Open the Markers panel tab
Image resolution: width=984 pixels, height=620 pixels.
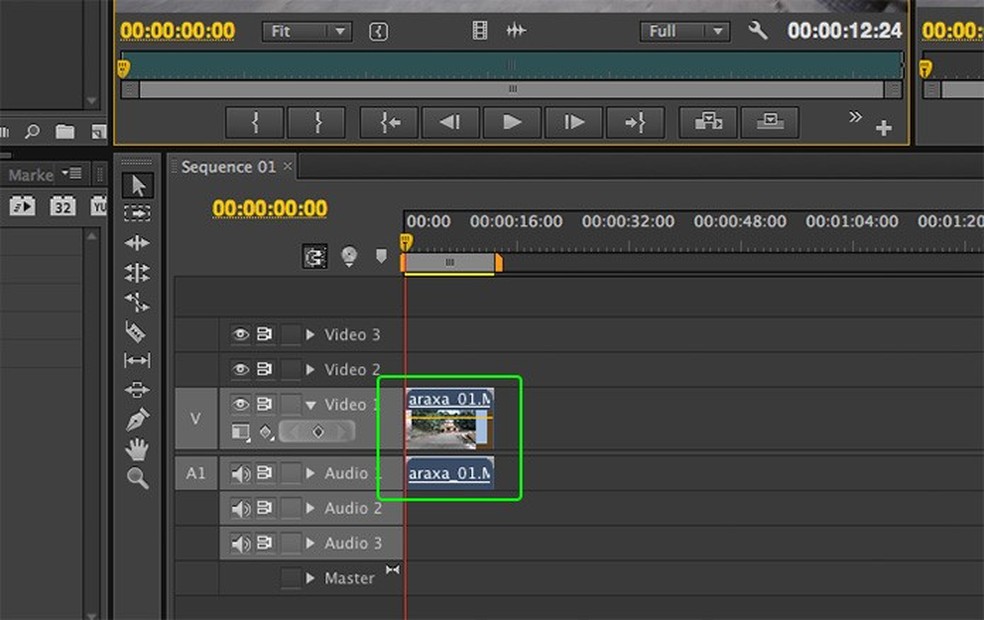tap(30, 175)
